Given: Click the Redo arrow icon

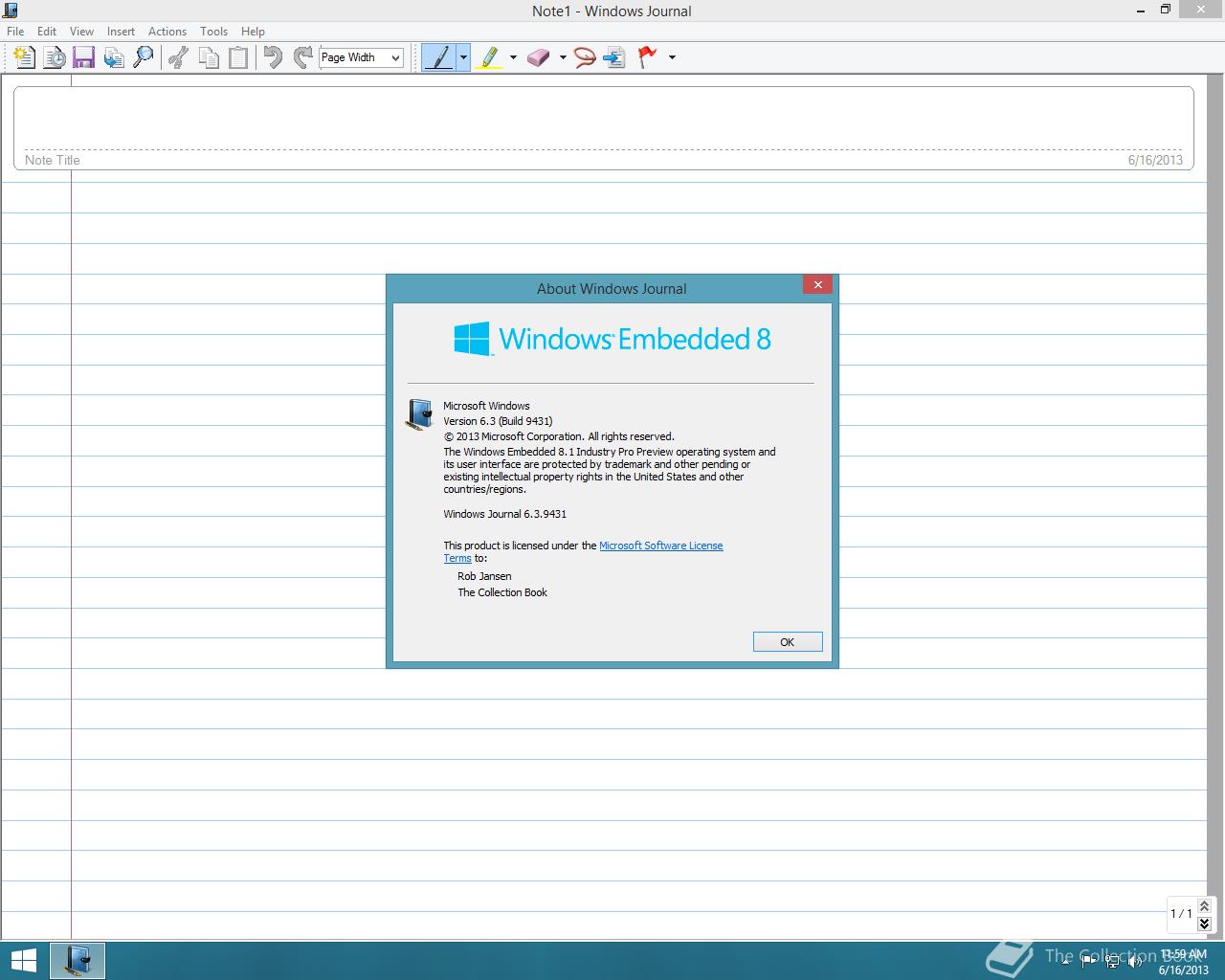Looking at the screenshot, I should (302, 57).
